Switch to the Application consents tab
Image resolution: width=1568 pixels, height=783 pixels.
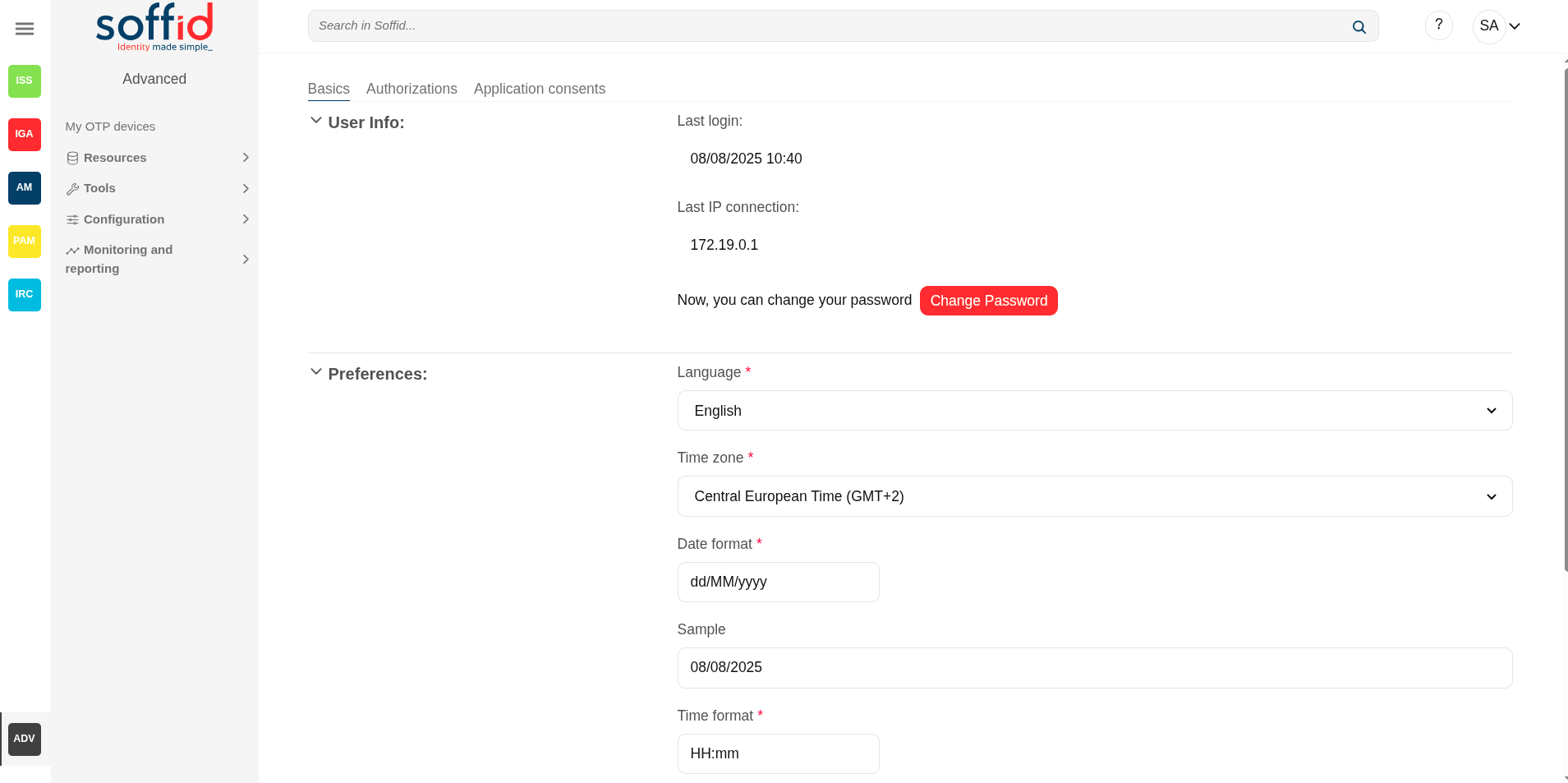(x=539, y=89)
